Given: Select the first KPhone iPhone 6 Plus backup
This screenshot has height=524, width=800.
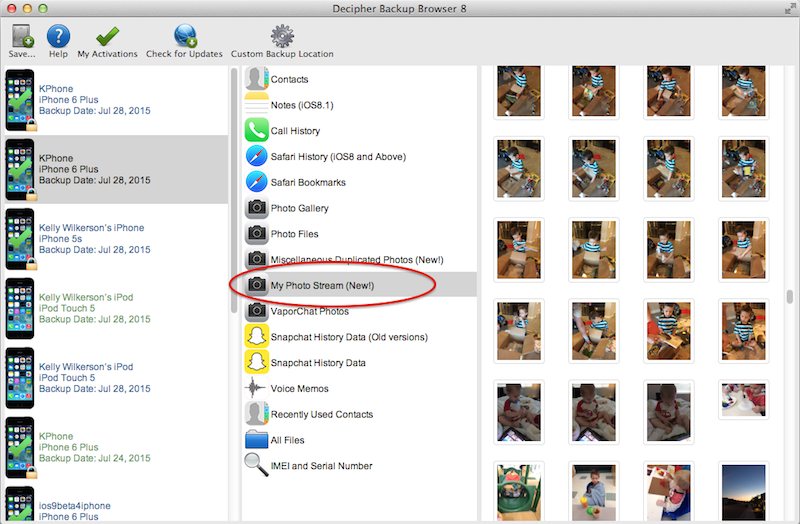Looking at the screenshot, I should point(116,100).
